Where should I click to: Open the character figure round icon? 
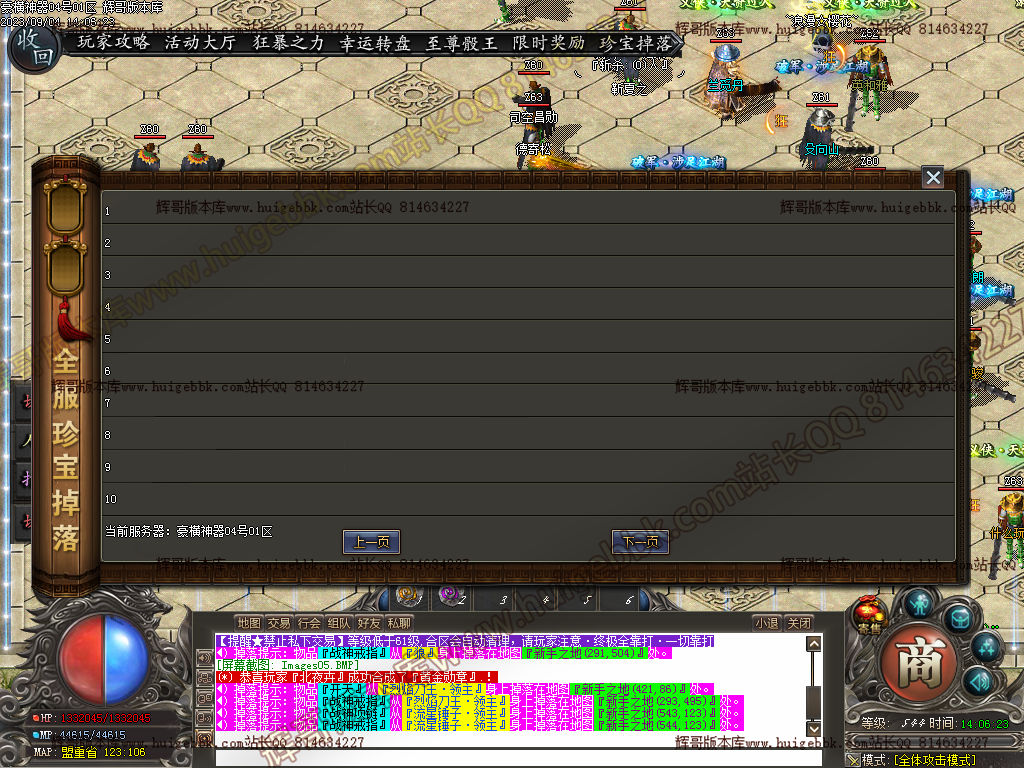920,604
